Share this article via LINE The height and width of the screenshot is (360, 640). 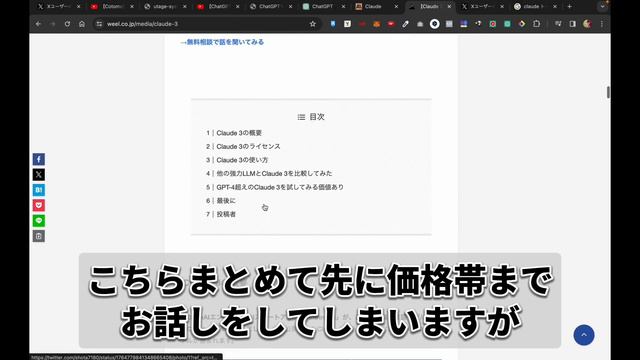click(39, 221)
